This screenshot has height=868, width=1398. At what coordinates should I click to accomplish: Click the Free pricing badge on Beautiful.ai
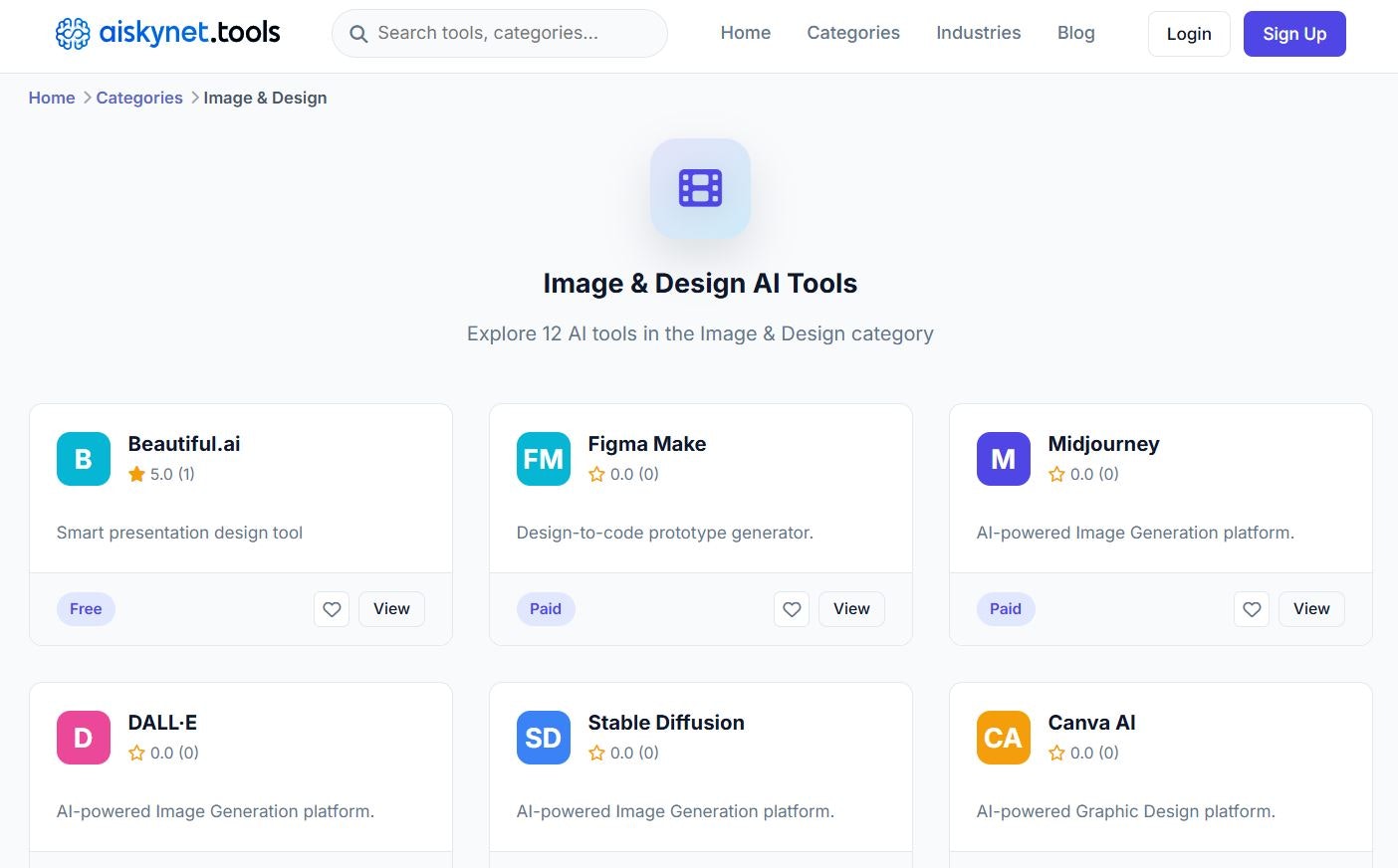[x=86, y=609]
